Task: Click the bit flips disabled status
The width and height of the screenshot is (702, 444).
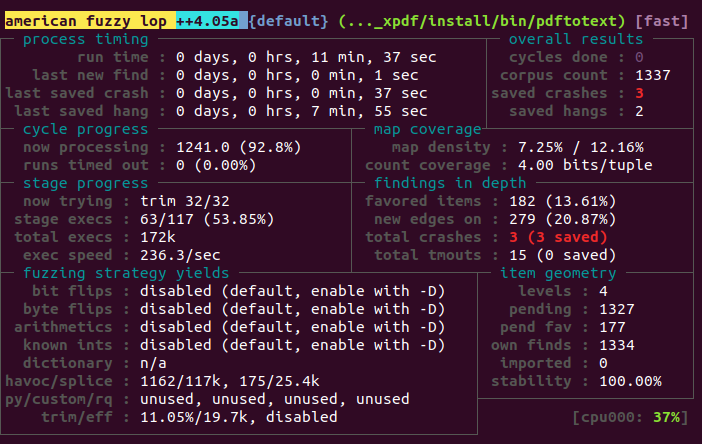Action: 293,291
